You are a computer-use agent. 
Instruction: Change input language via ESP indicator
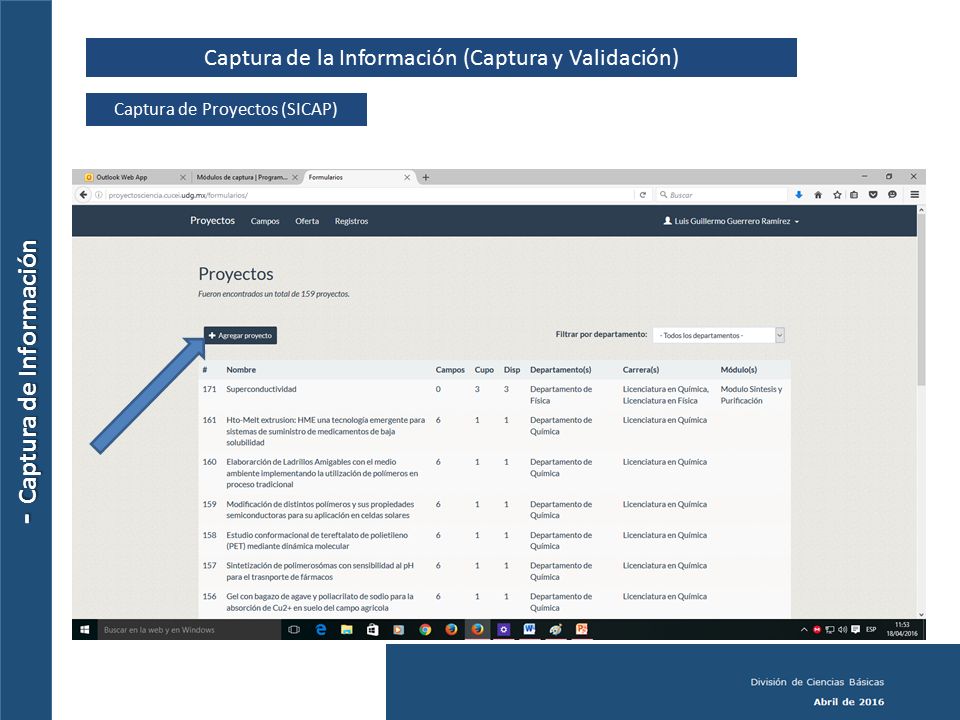coord(871,629)
